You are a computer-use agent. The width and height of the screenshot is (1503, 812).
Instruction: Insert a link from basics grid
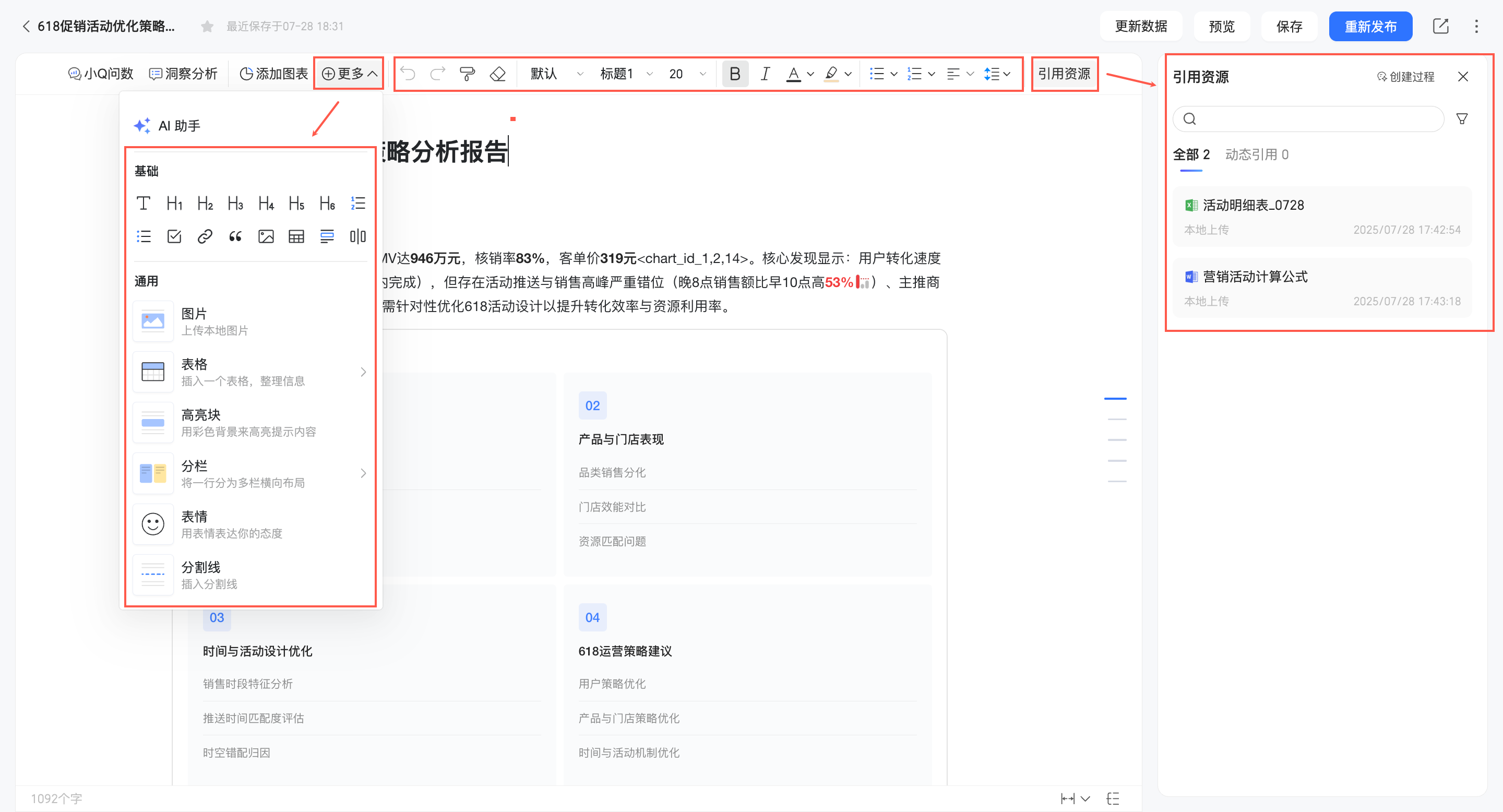pos(205,236)
